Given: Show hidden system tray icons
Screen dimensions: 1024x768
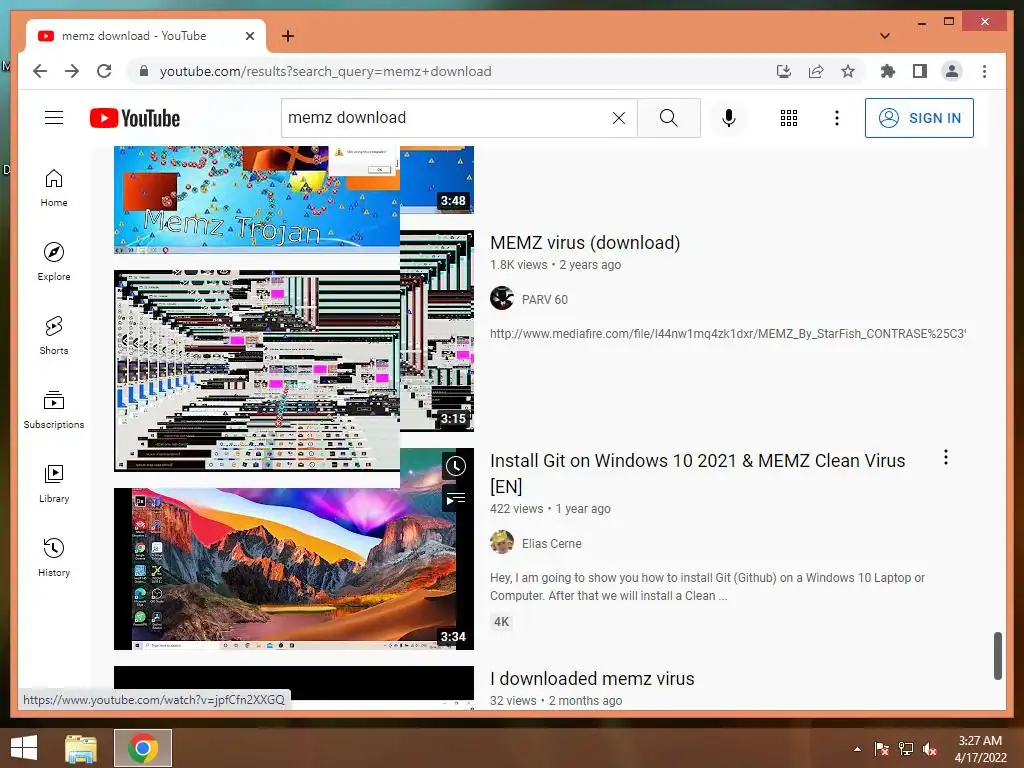Looking at the screenshot, I should [857, 749].
